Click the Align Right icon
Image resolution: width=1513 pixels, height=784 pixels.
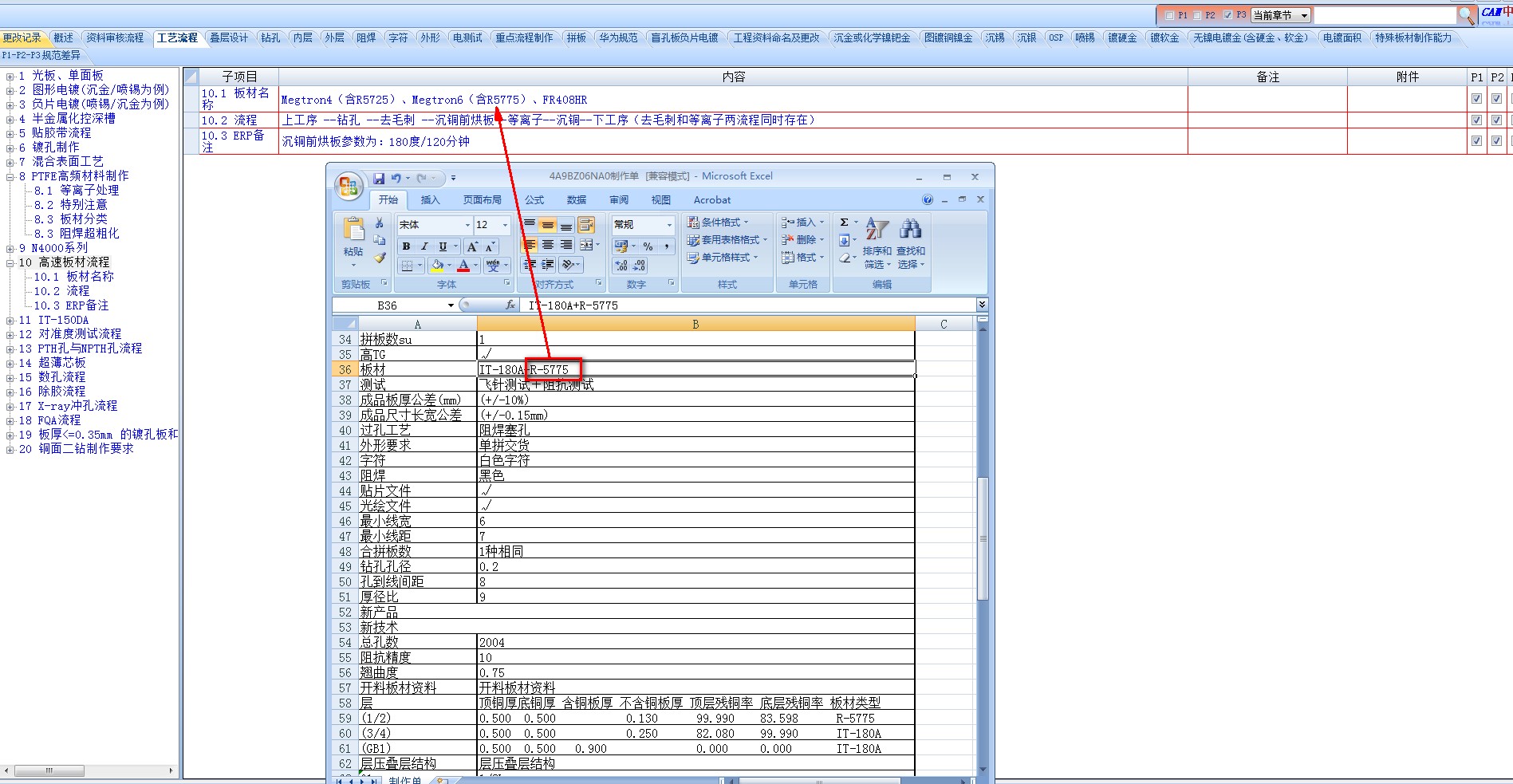566,245
